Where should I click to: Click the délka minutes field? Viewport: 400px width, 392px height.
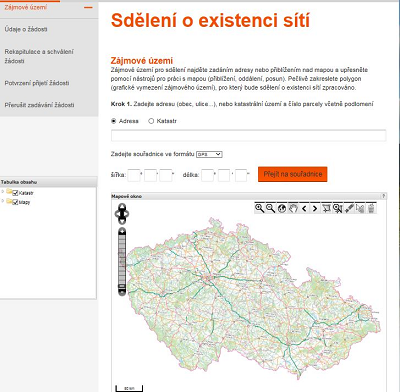point(224,175)
